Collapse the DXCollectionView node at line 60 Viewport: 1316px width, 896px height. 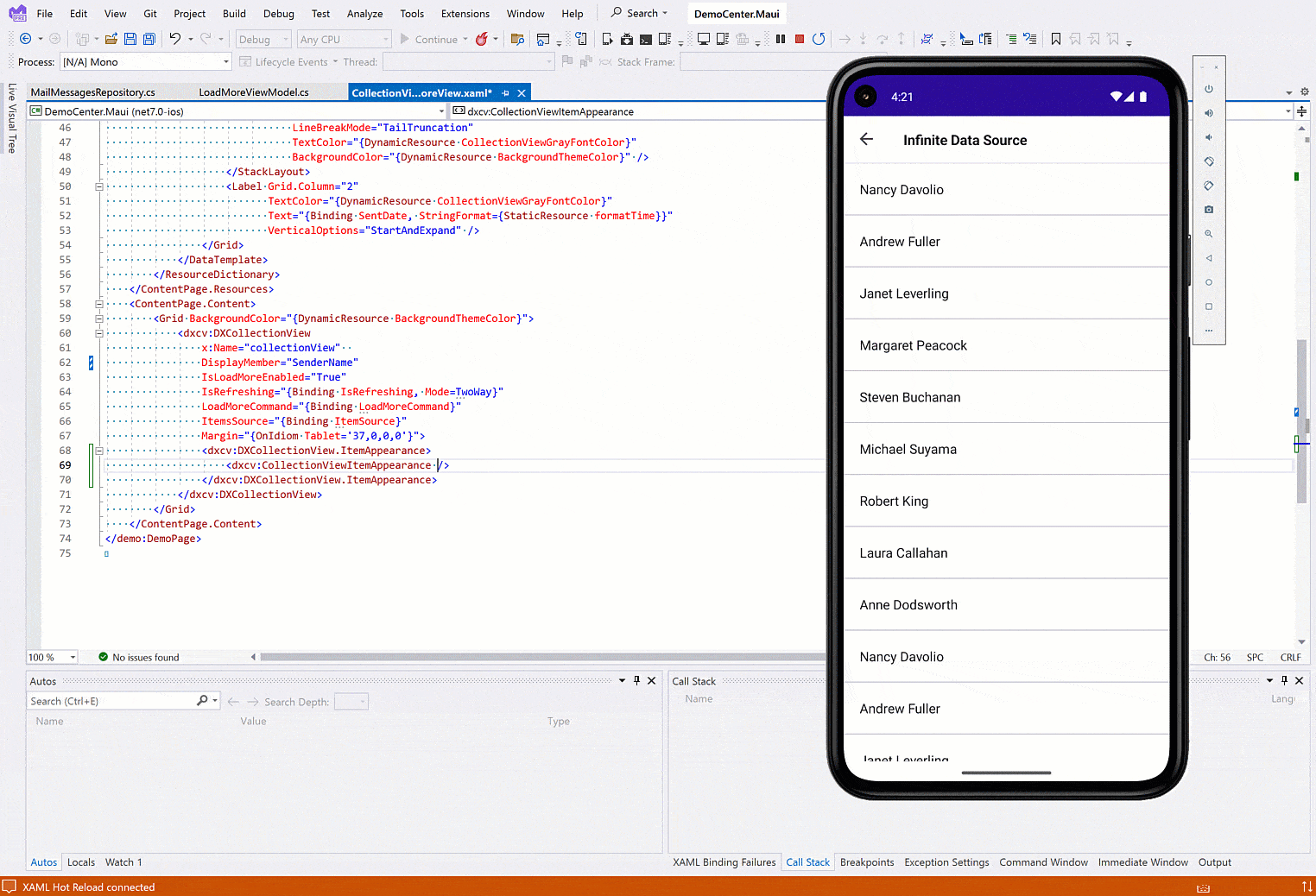98,333
